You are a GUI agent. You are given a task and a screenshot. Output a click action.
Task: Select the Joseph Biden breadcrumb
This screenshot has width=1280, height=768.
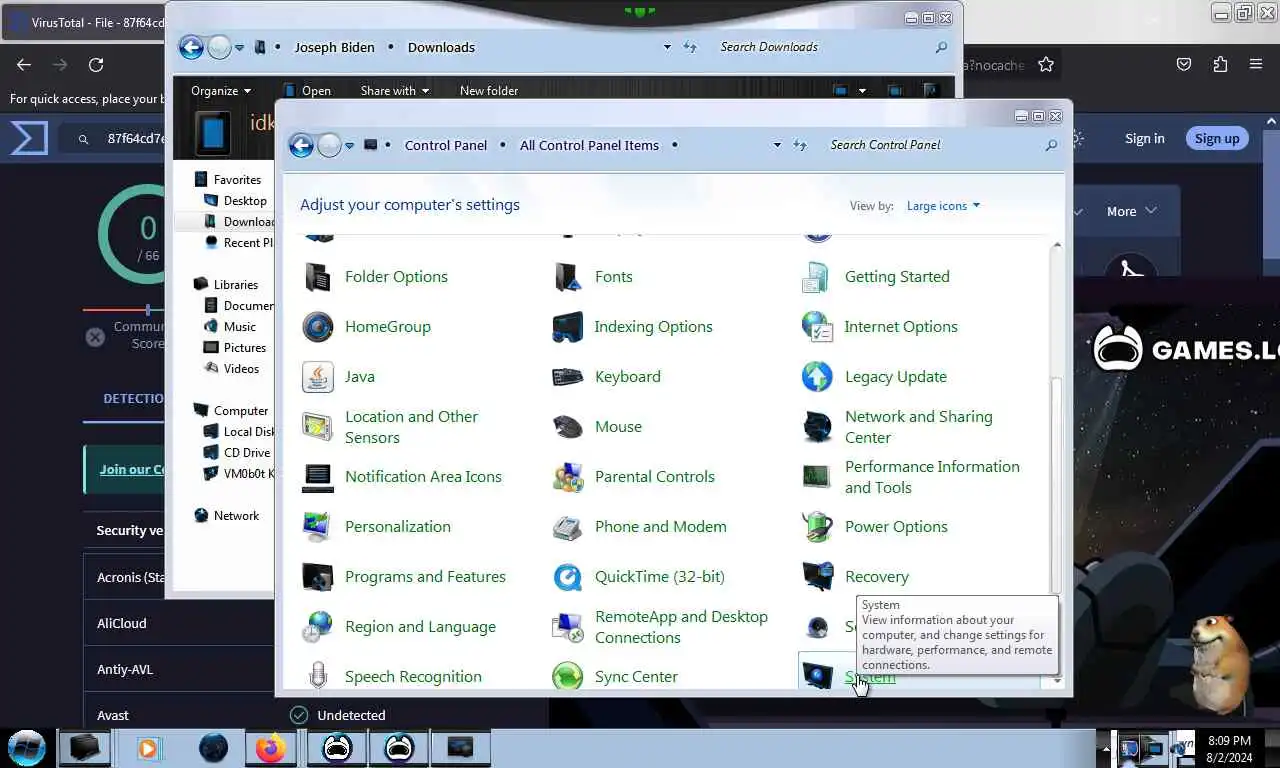click(334, 47)
